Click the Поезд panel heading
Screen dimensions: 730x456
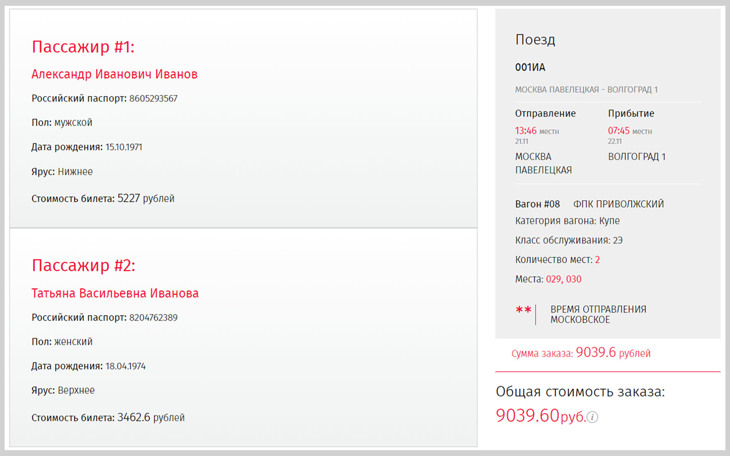[535, 40]
